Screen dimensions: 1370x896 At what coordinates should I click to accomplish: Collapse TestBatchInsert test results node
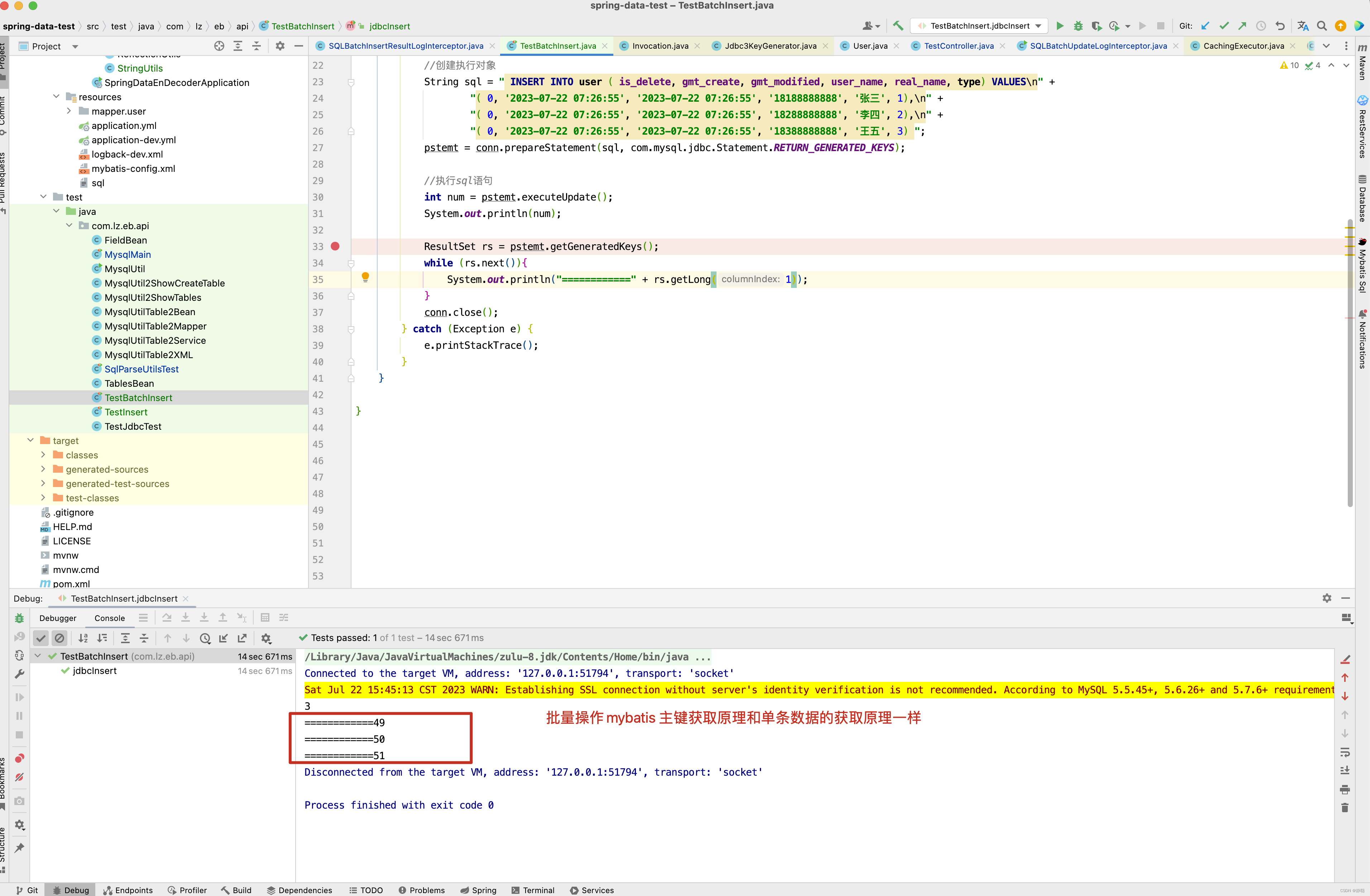[38, 656]
